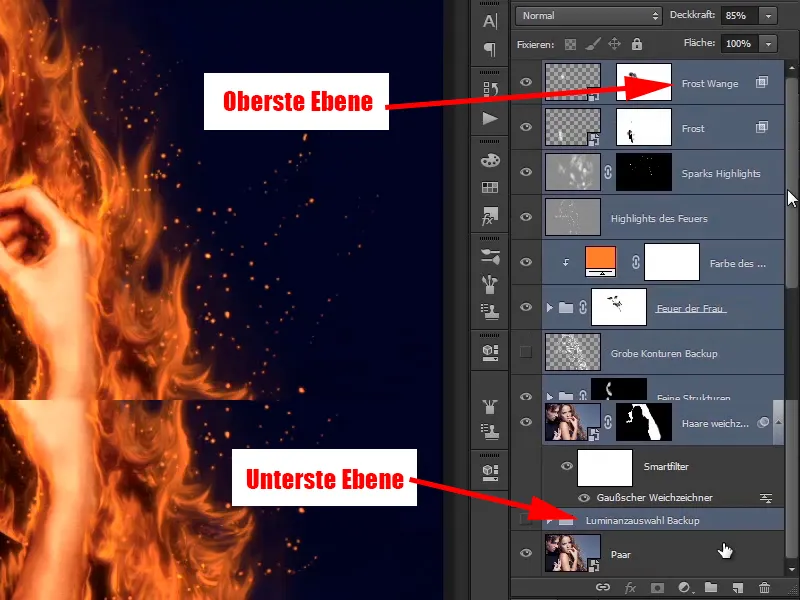Open the Normal blend mode dropdown
This screenshot has width=800, height=600.
tap(589, 16)
